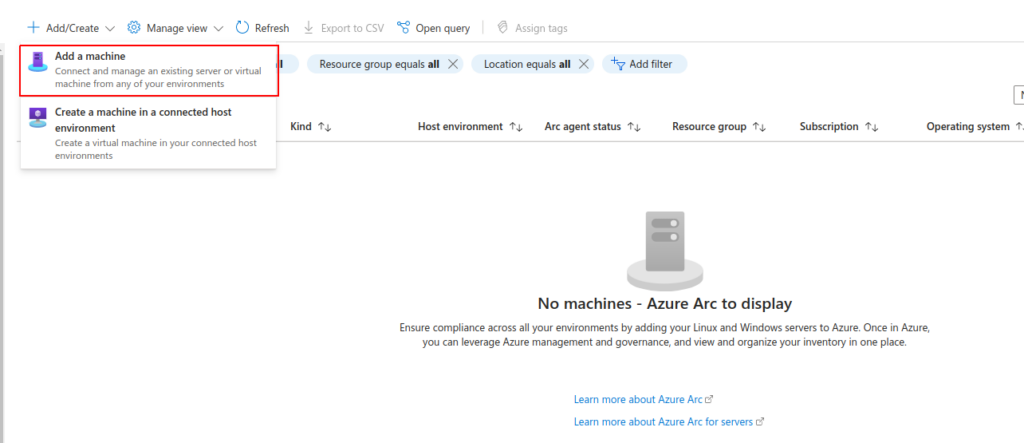Remove the Location equals all filter
Viewport: 1024px width, 443px height.
pyautogui.click(x=584, y=64)
